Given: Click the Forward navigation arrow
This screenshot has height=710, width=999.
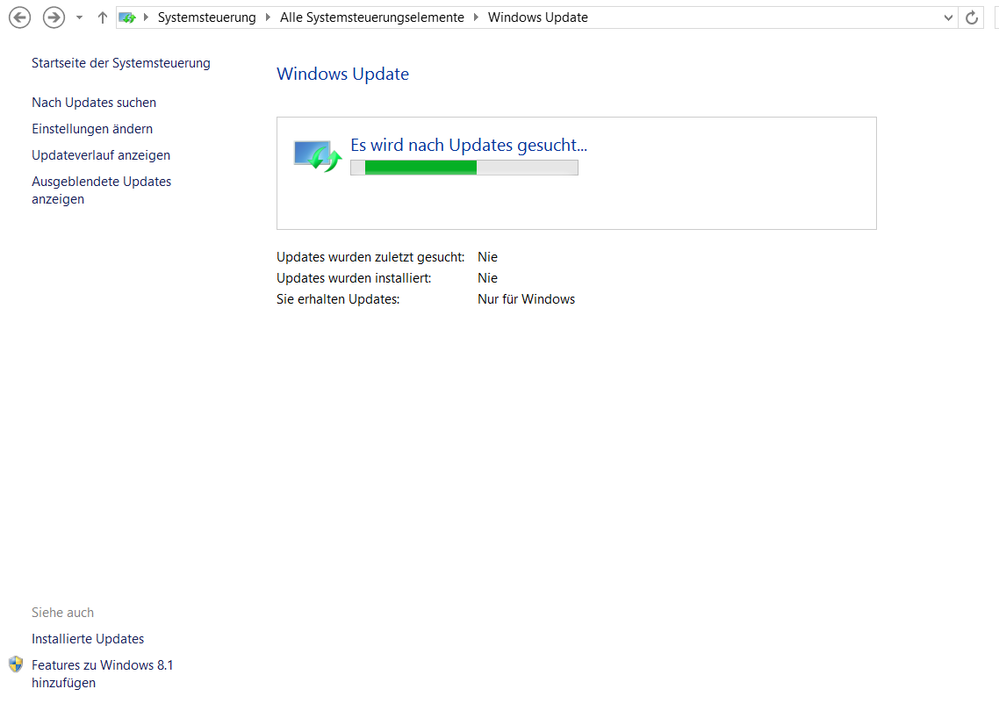Looking at the screenshot, I should pos(53,18).
